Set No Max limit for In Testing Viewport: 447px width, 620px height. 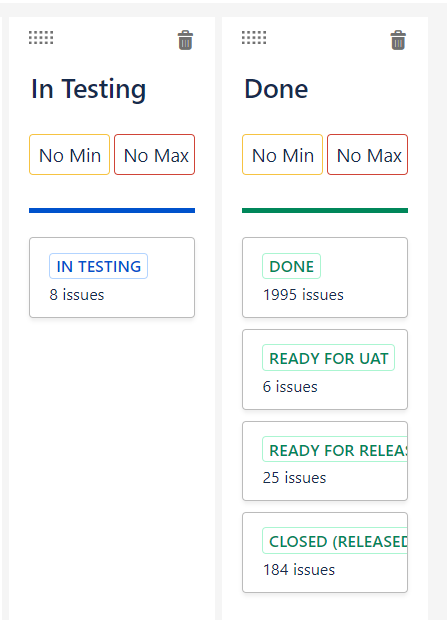point(155,155)
